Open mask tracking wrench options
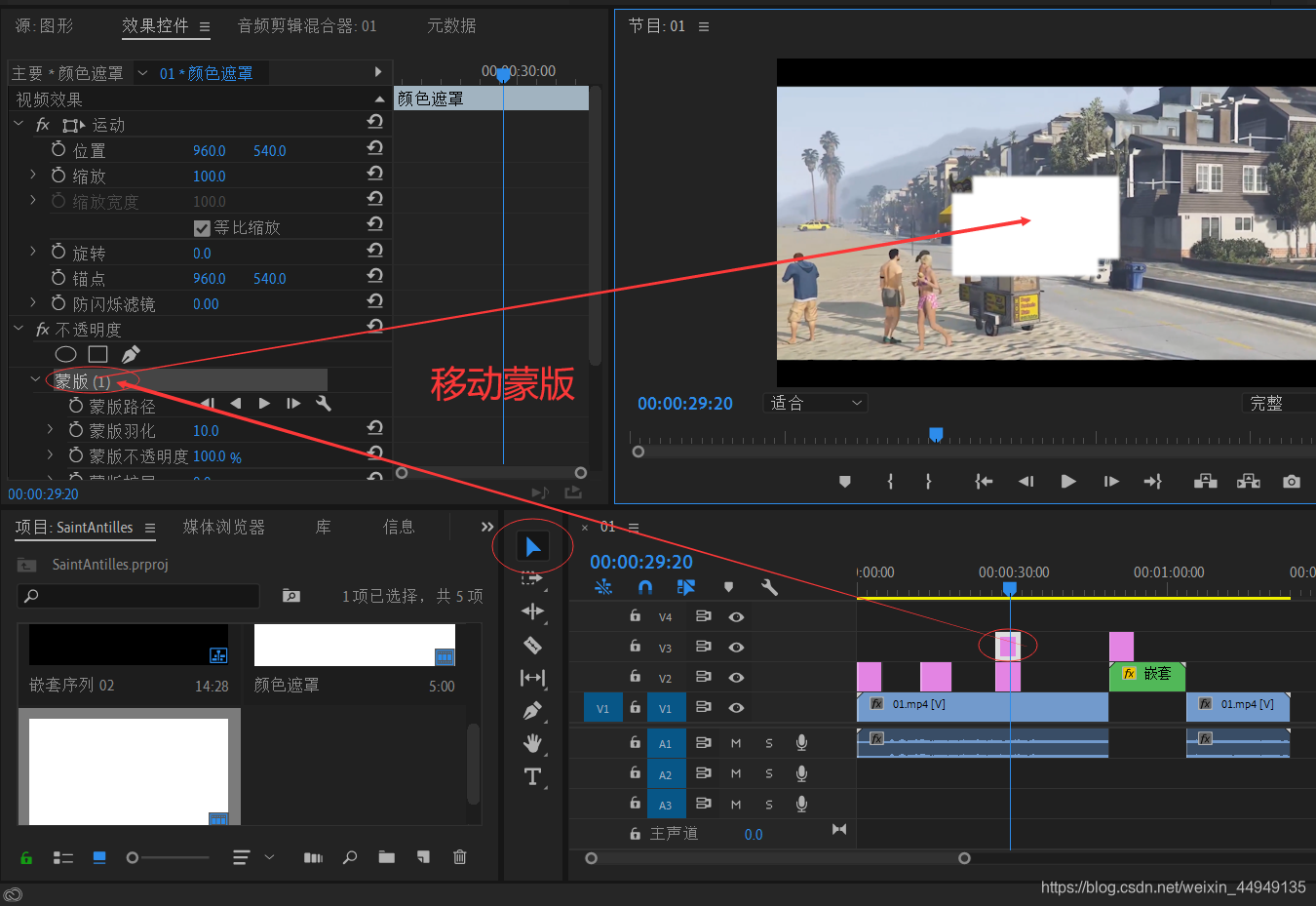 pos(324,403)
